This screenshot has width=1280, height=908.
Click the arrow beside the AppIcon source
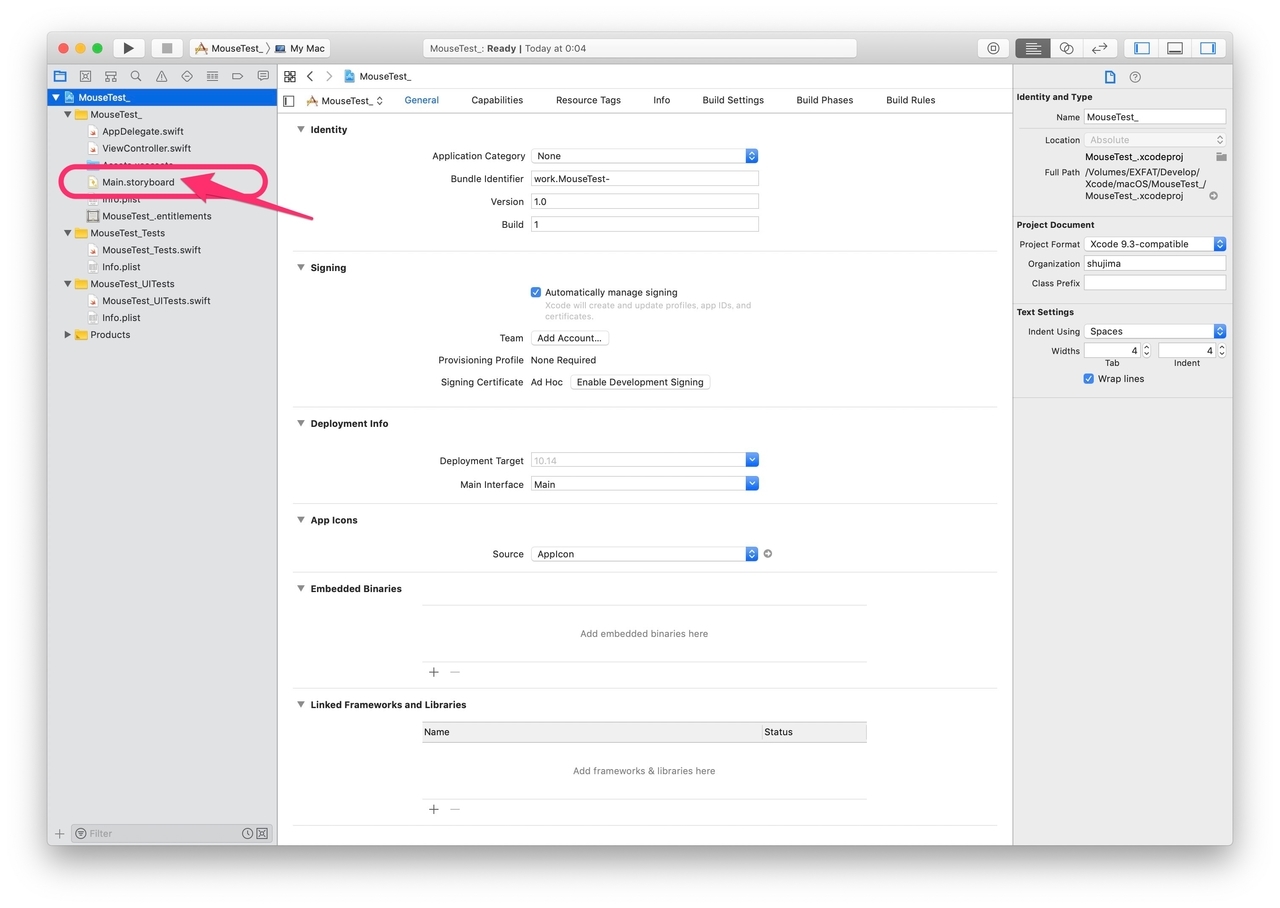768,554
